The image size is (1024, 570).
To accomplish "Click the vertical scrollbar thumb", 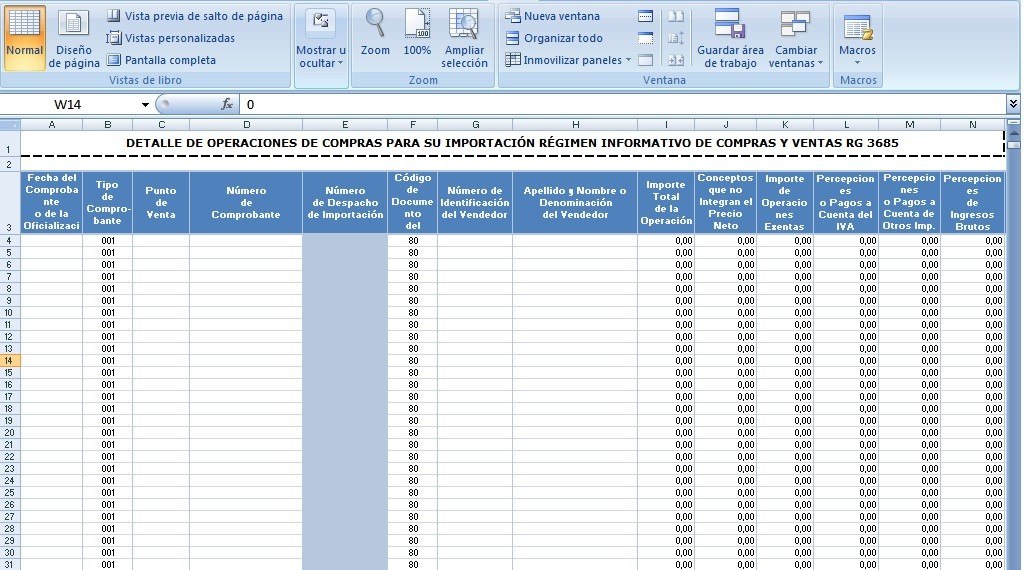I will [x=1014, y=144].
